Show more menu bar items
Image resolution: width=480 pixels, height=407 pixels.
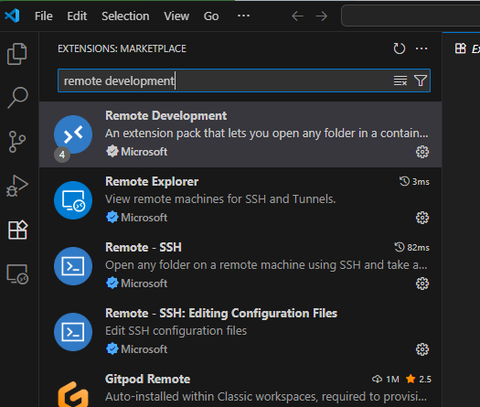(x=243, y=16)
